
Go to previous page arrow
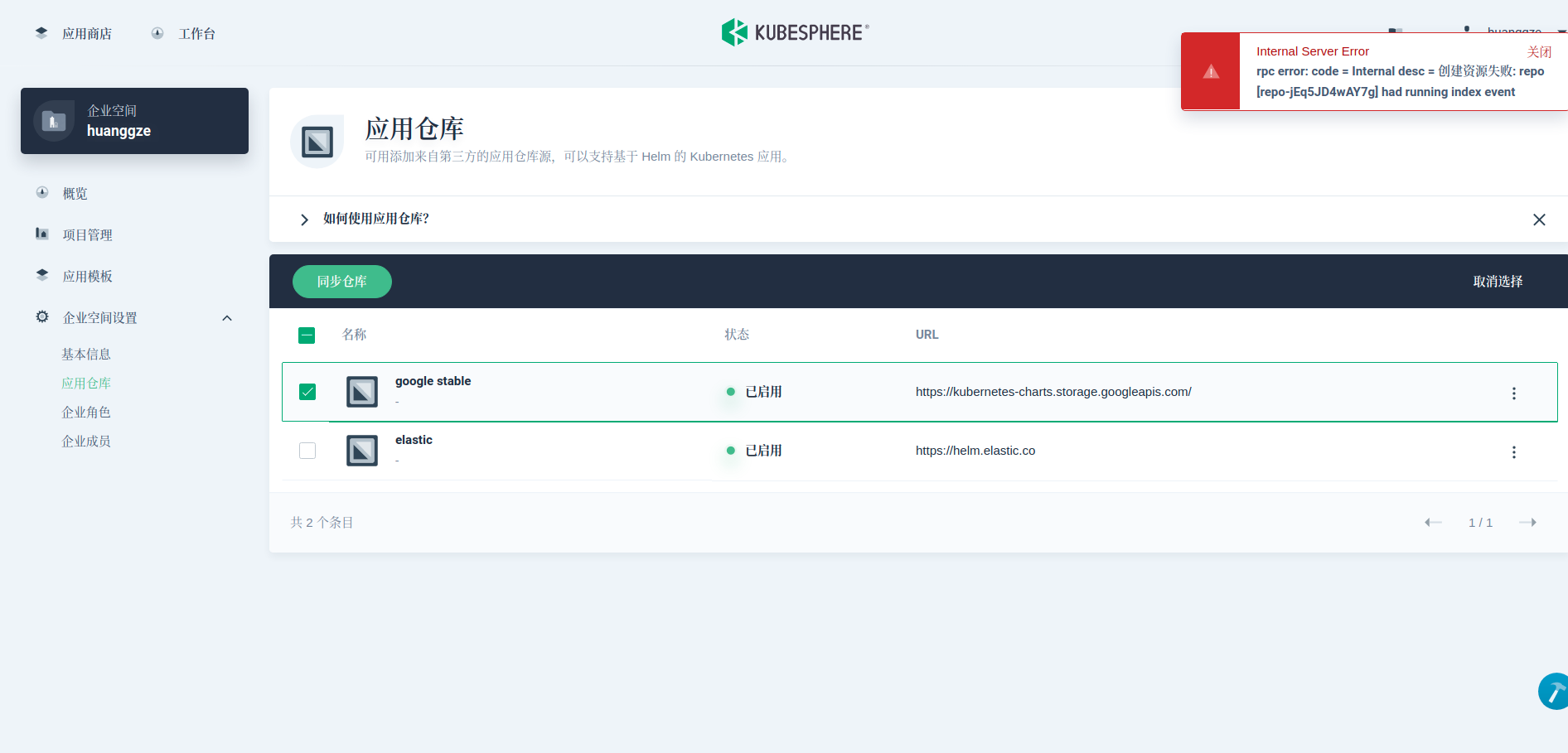tap(1433, 522)
